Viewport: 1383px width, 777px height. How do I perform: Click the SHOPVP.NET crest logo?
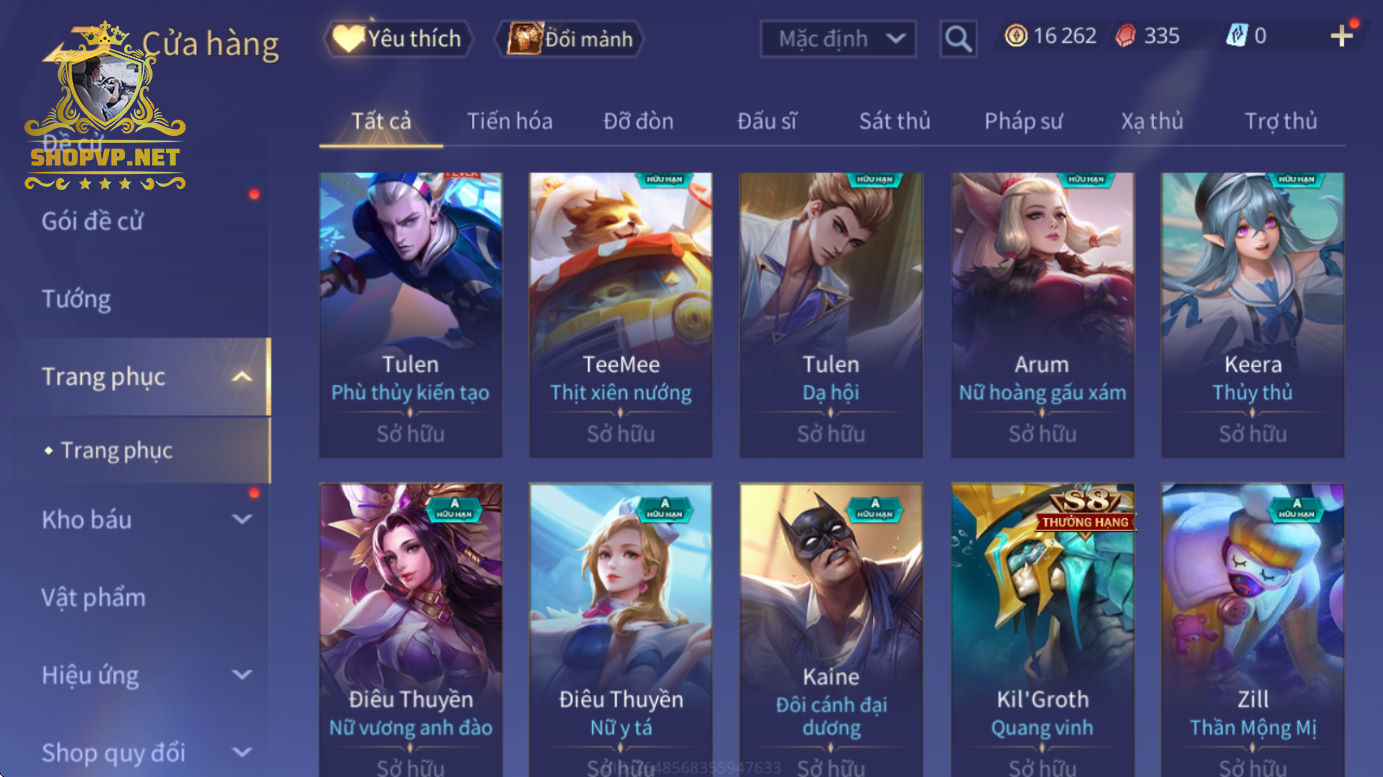coord(105,108)
